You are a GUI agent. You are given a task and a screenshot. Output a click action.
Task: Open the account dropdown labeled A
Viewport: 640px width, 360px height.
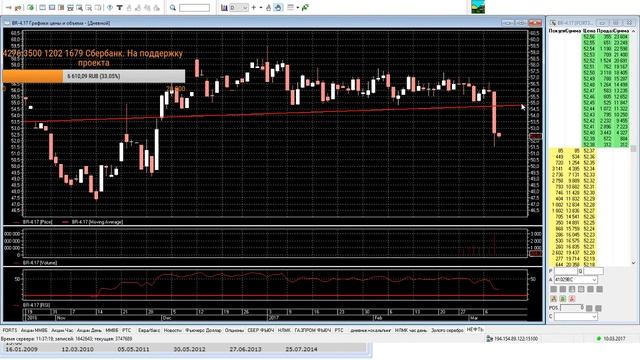tap(576, 280)
